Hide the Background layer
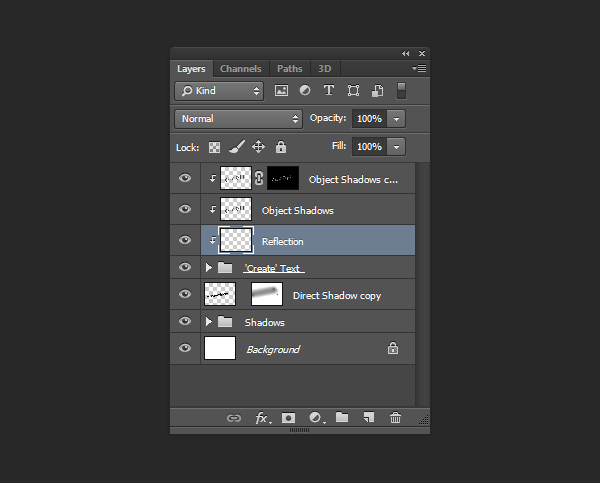Viewport: 600px width, 483px height. point(185,348)
